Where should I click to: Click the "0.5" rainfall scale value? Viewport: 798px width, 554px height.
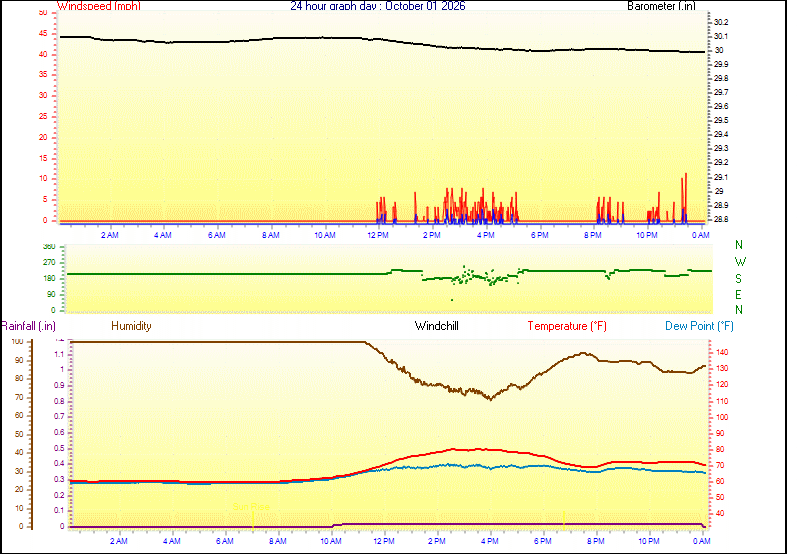point(60,449)
